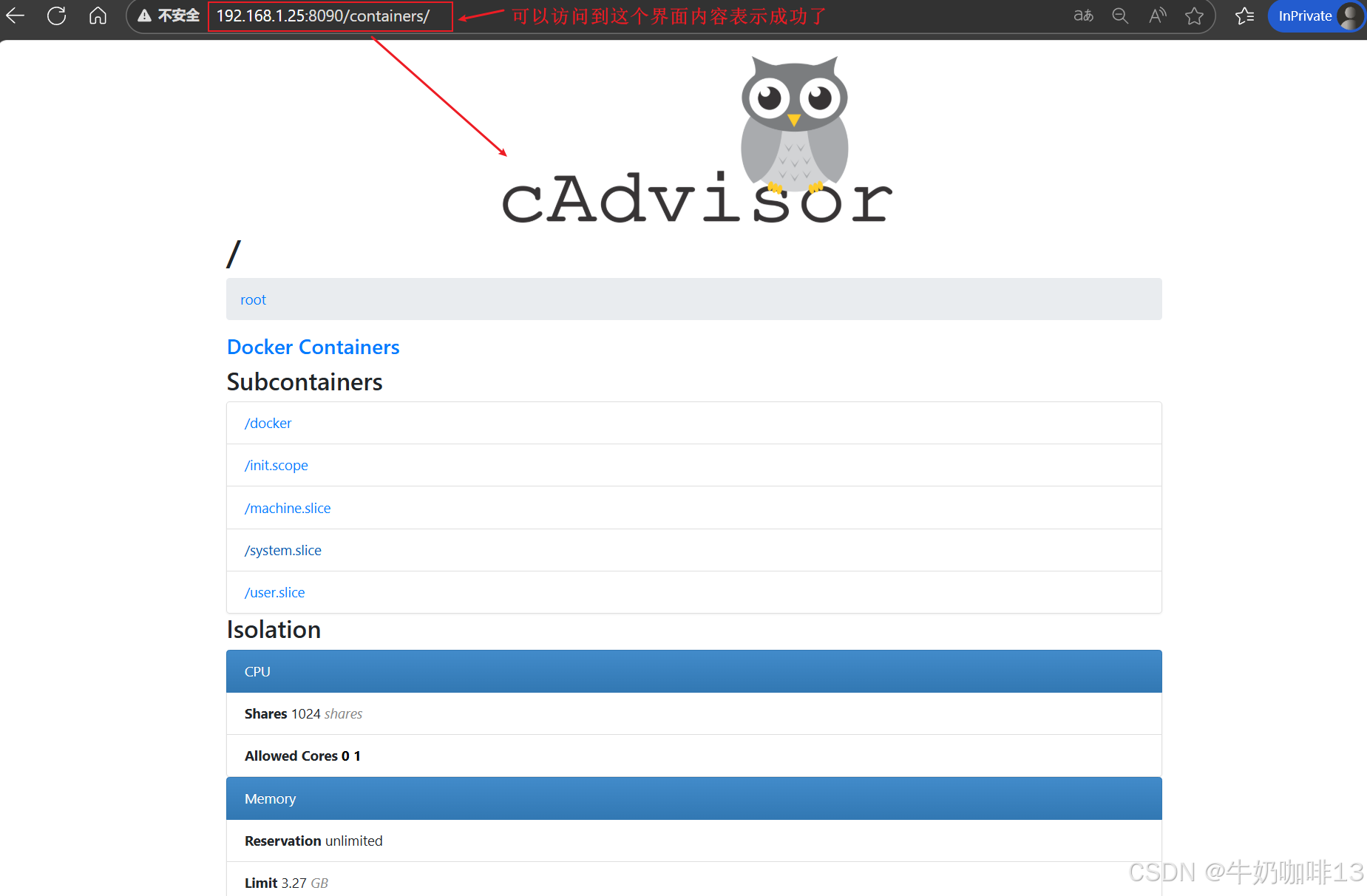Viewport: 1367px width, 896px height.
Task: Click the zoom magnifier icon
Action: [x=1120, y=16]
